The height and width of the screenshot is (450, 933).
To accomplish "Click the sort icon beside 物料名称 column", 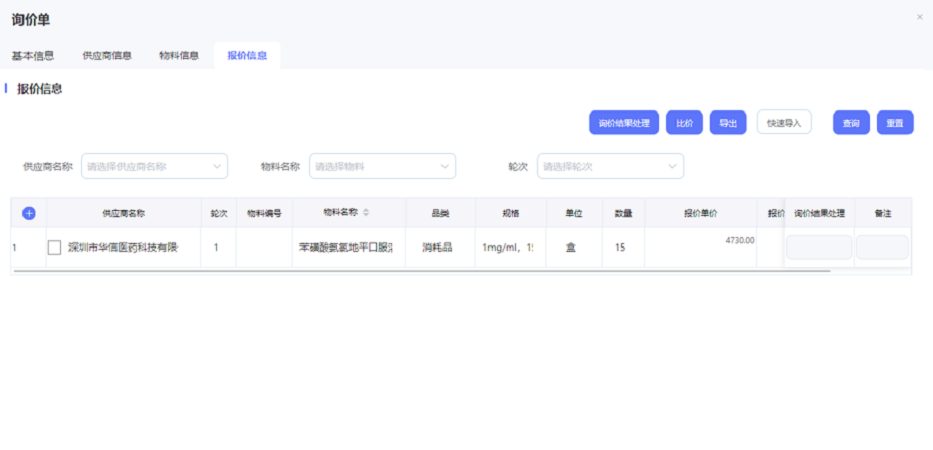I will [366, 212].
